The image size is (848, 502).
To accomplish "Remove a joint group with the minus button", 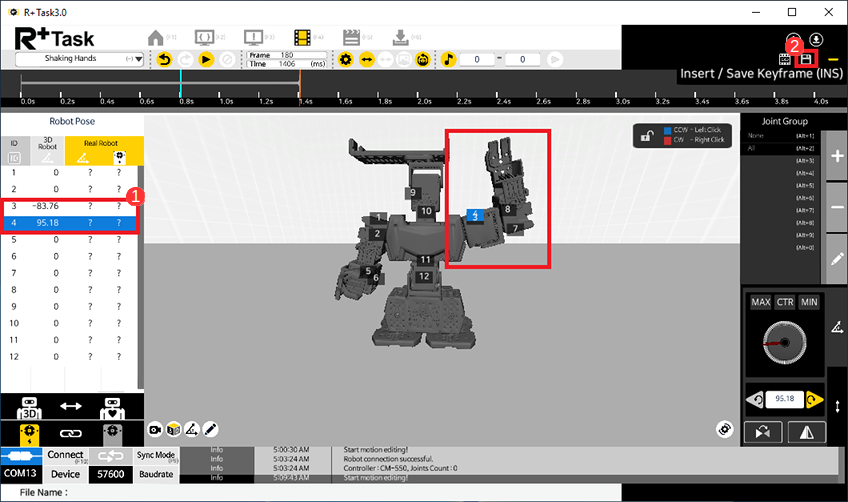I will point(837,207).
